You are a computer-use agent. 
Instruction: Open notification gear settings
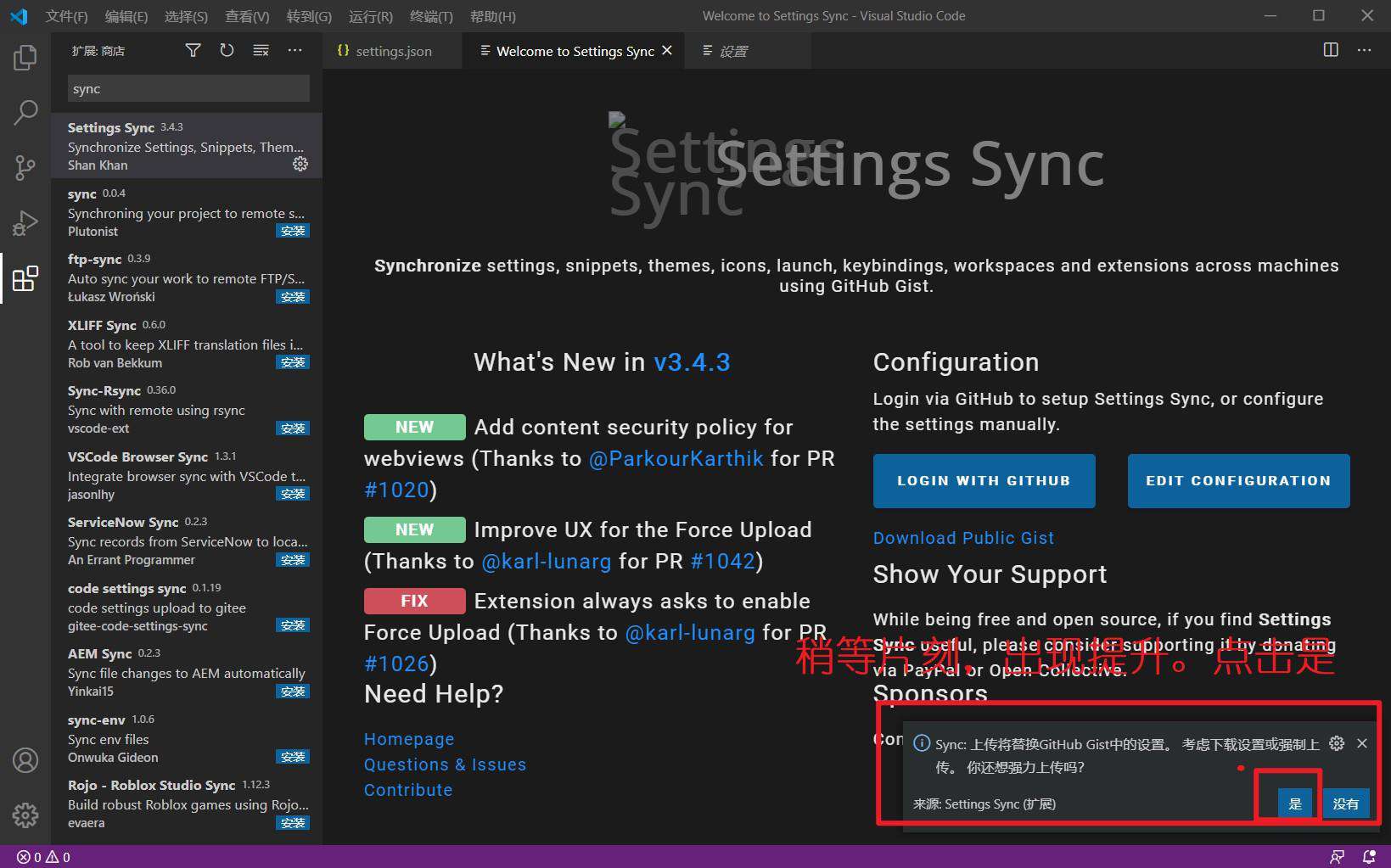1337,743
